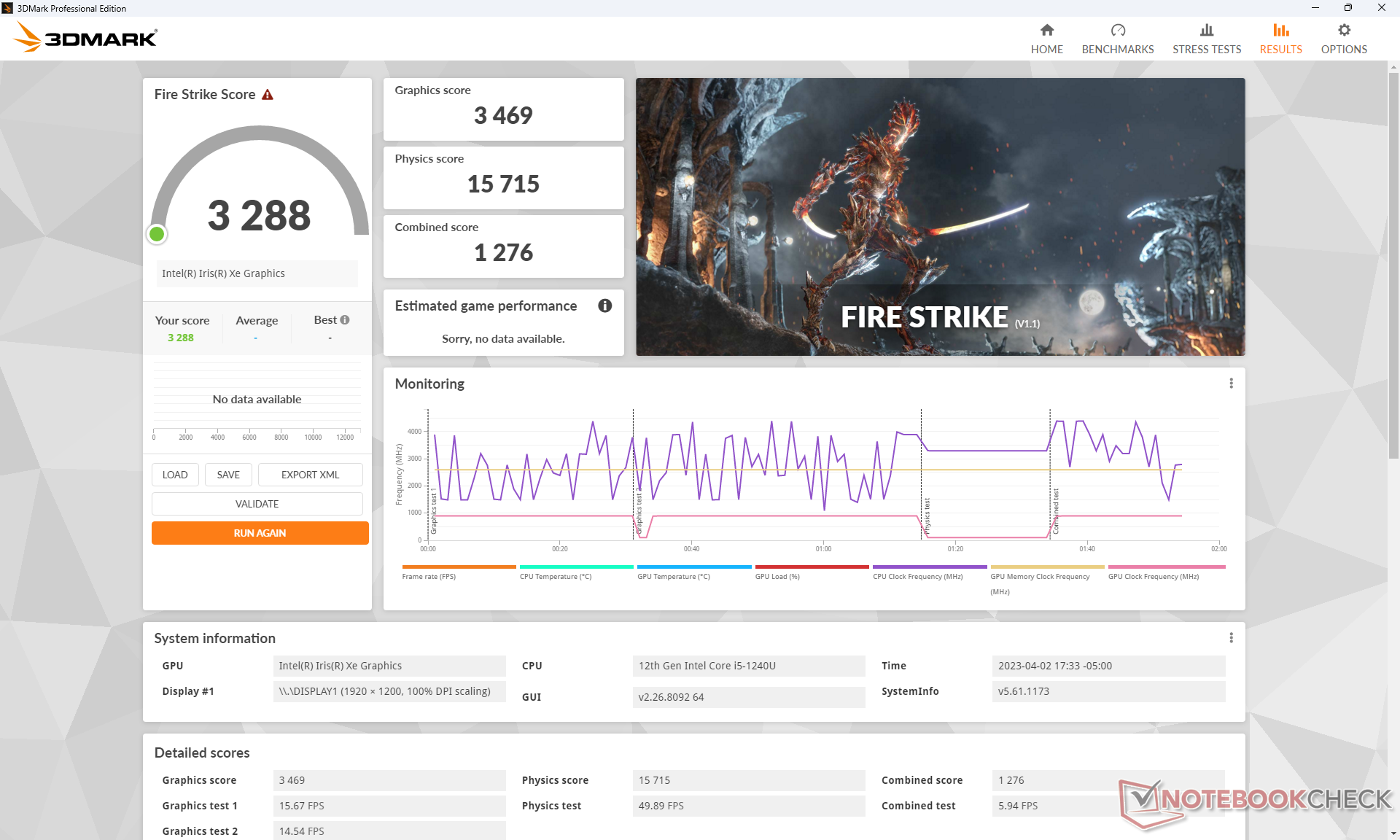Open the Monitoring panel three-dot menu
Screen dimensions: 1400x840
pyautogui.click(x=1231, y=384)
